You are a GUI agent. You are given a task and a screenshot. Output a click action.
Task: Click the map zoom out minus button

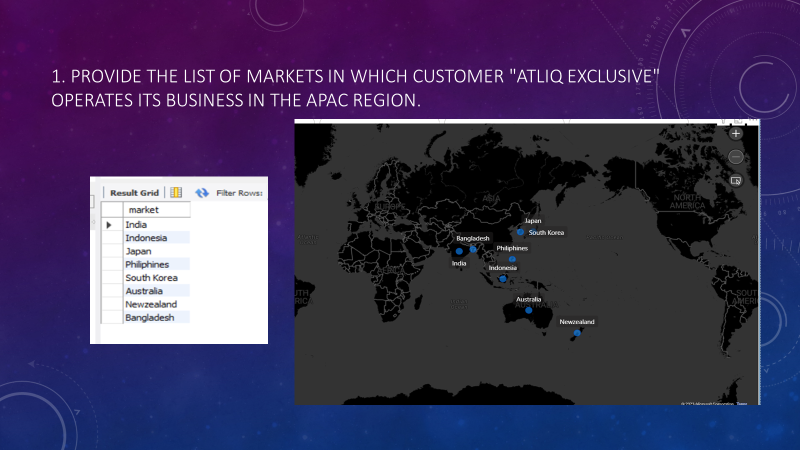(x=735, y=157)
